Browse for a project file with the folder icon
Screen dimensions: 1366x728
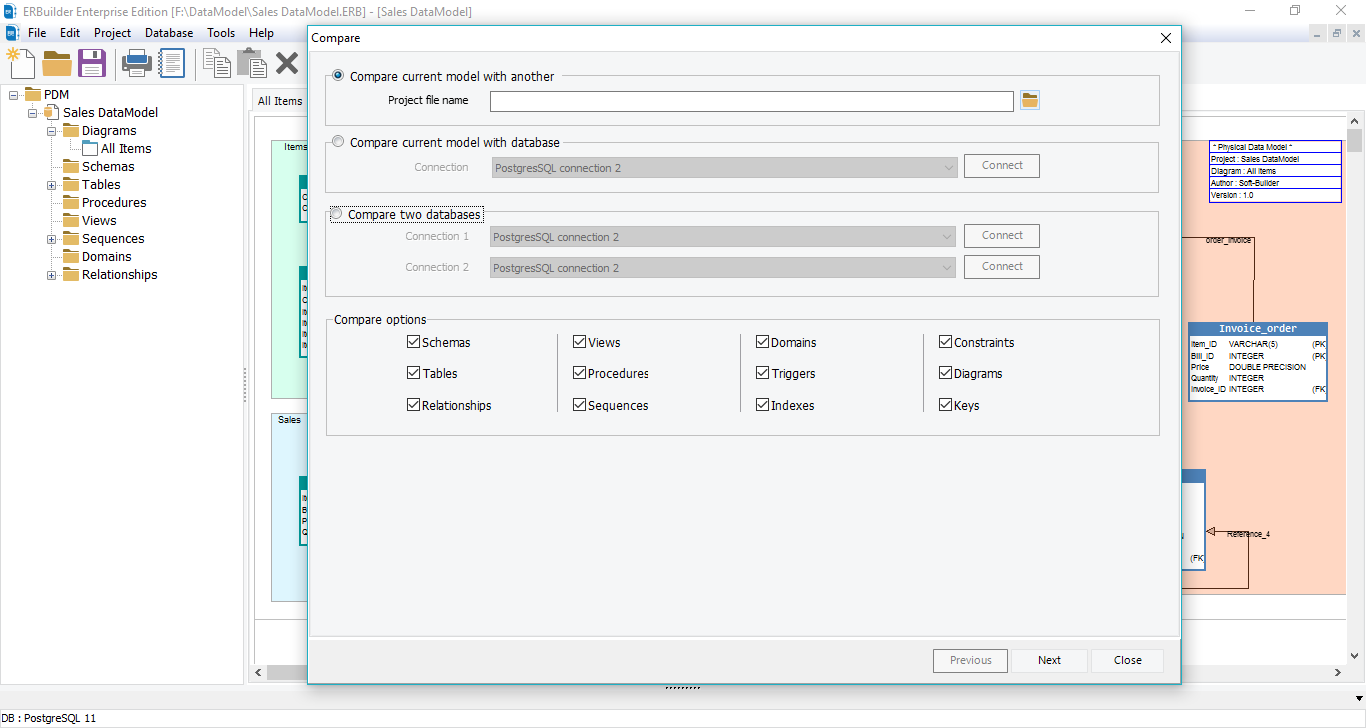point(1029,100)
